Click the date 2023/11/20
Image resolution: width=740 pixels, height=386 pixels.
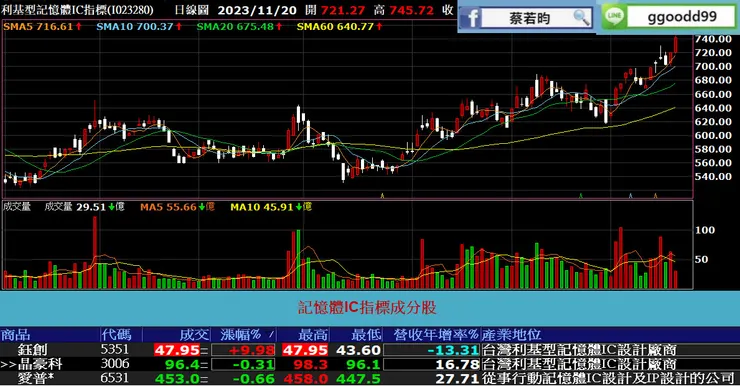pos(257,10)
